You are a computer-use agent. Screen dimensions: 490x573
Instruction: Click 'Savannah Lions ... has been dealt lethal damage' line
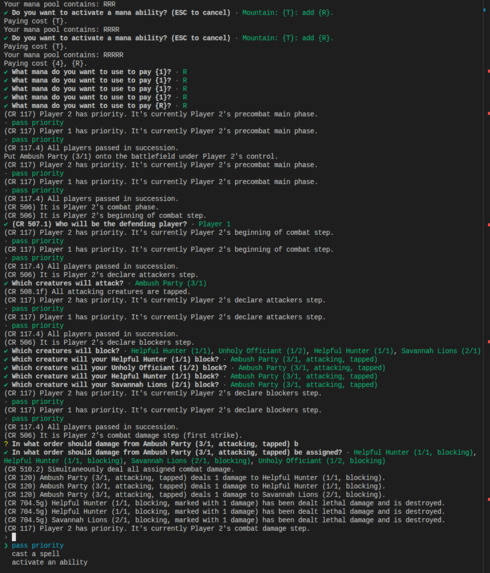point(224,520)
